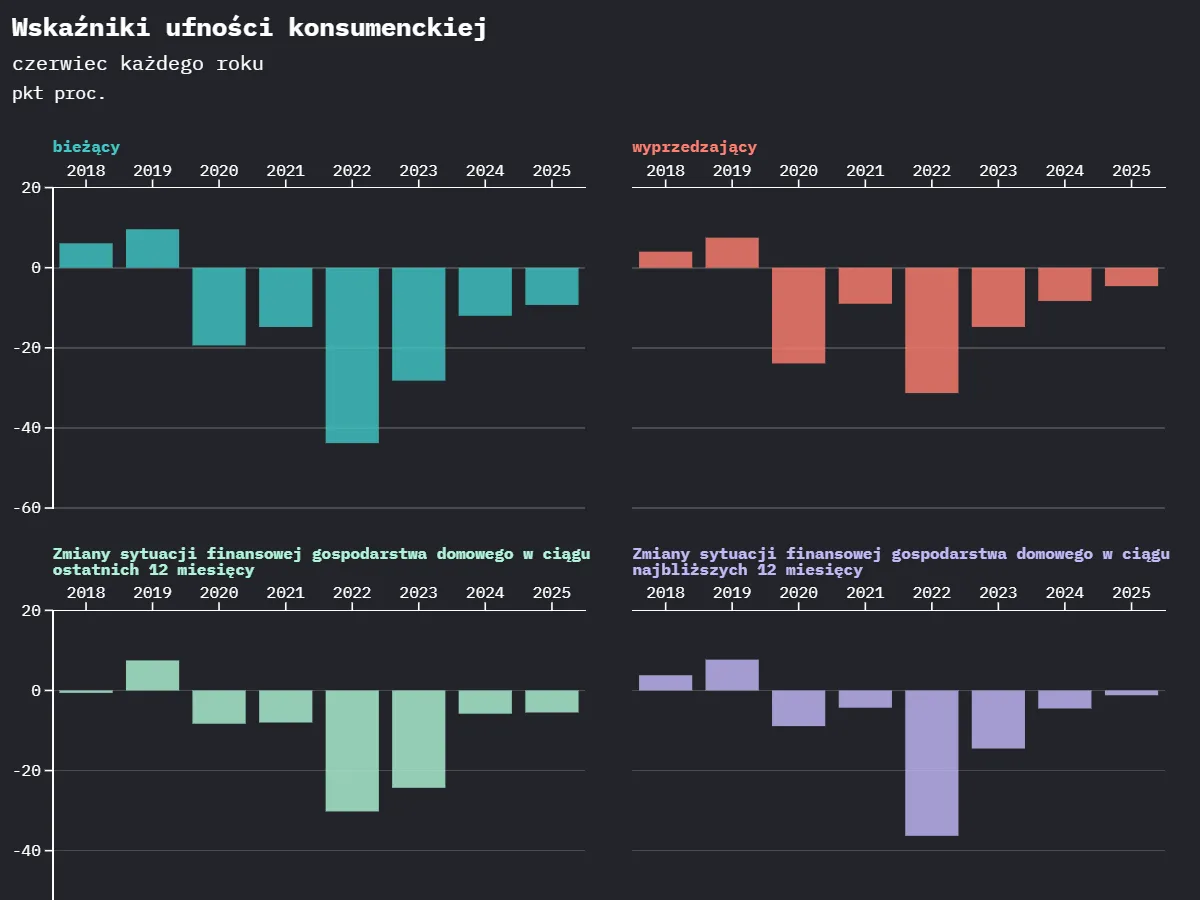Click the 2022 bar in bieżący chart

[352, 355]
